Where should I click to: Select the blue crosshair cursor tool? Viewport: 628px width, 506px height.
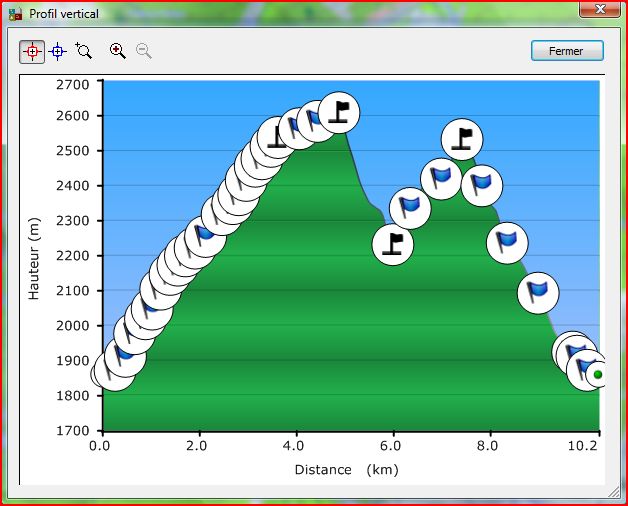pyautogui.click(x=58, y=51)
